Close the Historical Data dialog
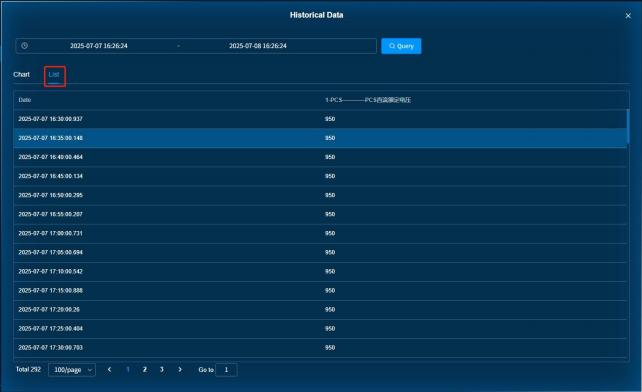The image size is (642, 392). click(628, 16)
